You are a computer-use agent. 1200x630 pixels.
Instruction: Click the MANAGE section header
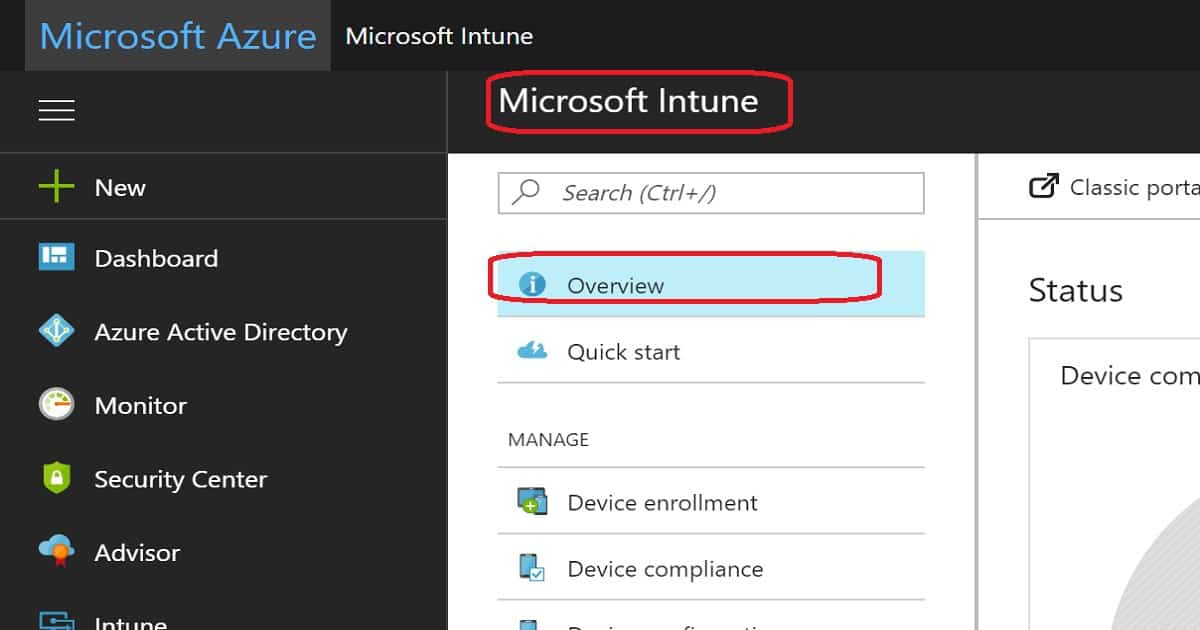pyautogui.click(x=548, y=440)
